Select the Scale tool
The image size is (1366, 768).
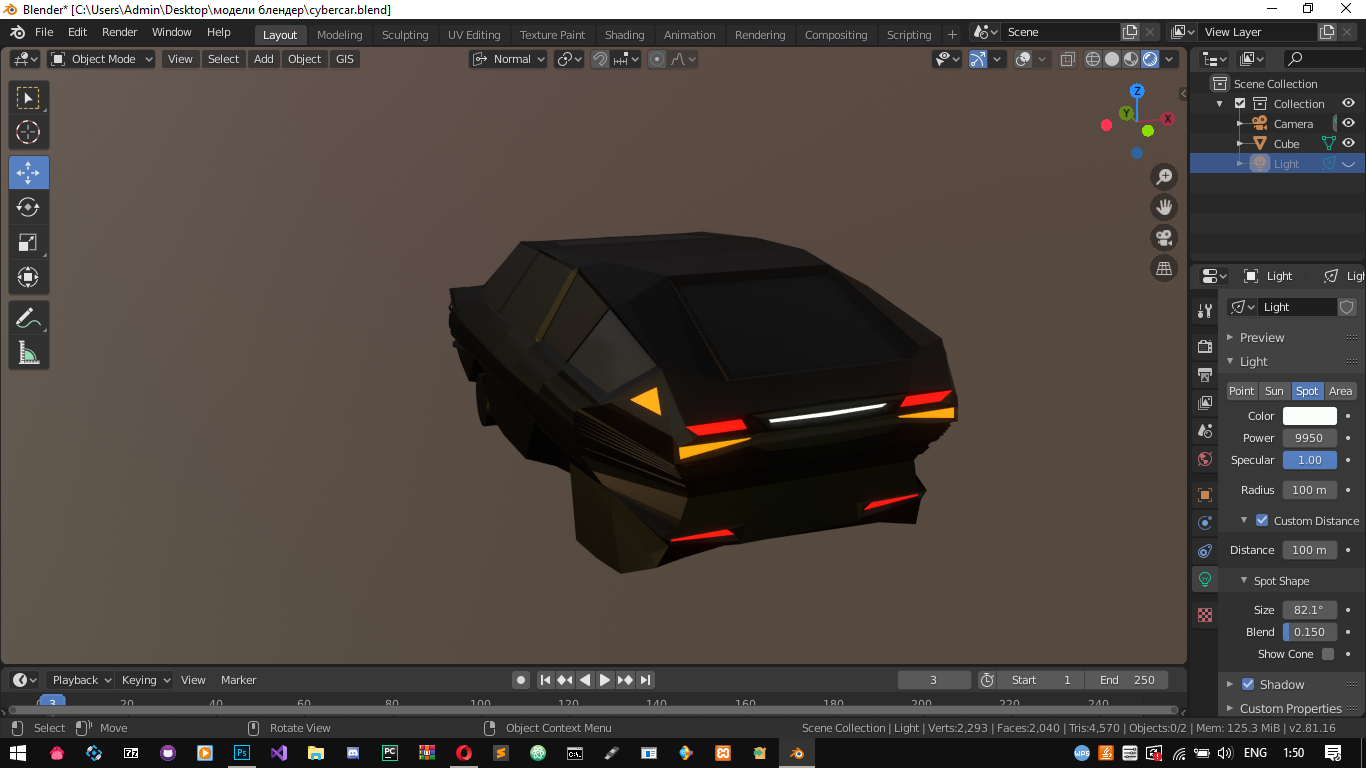click(x=28, y=242)
